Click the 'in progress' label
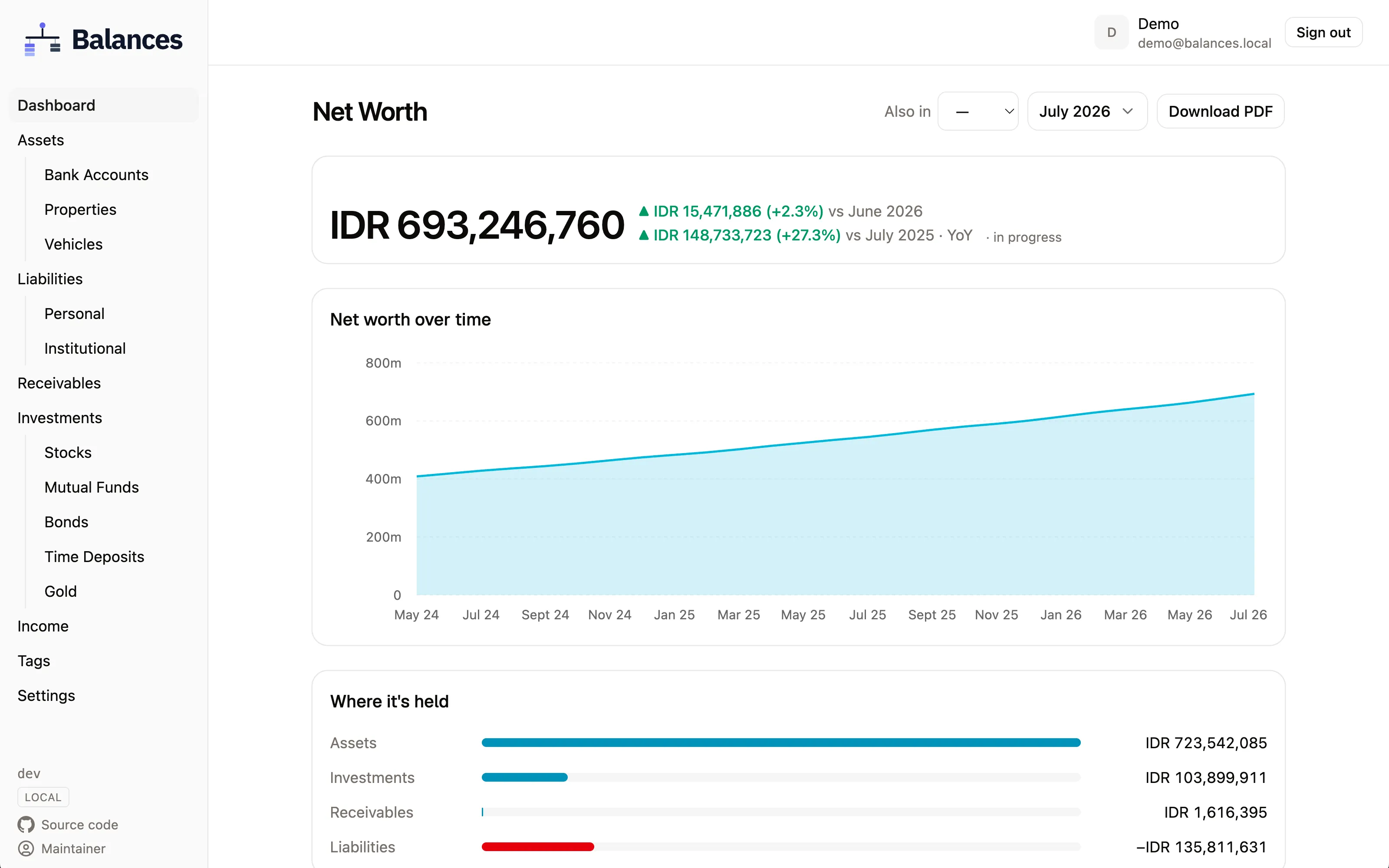 (1024, 237)
